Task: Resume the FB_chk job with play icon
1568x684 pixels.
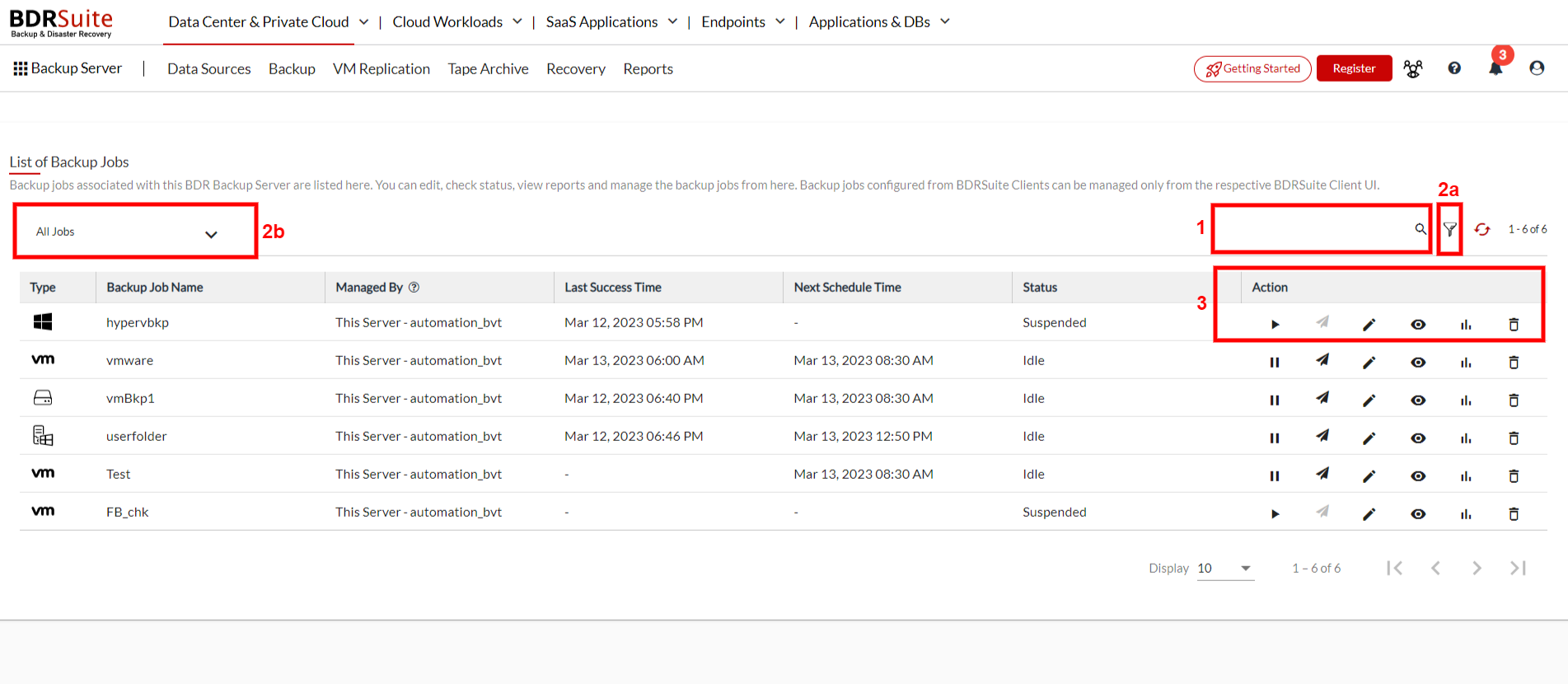Action: coord(1275,514)
